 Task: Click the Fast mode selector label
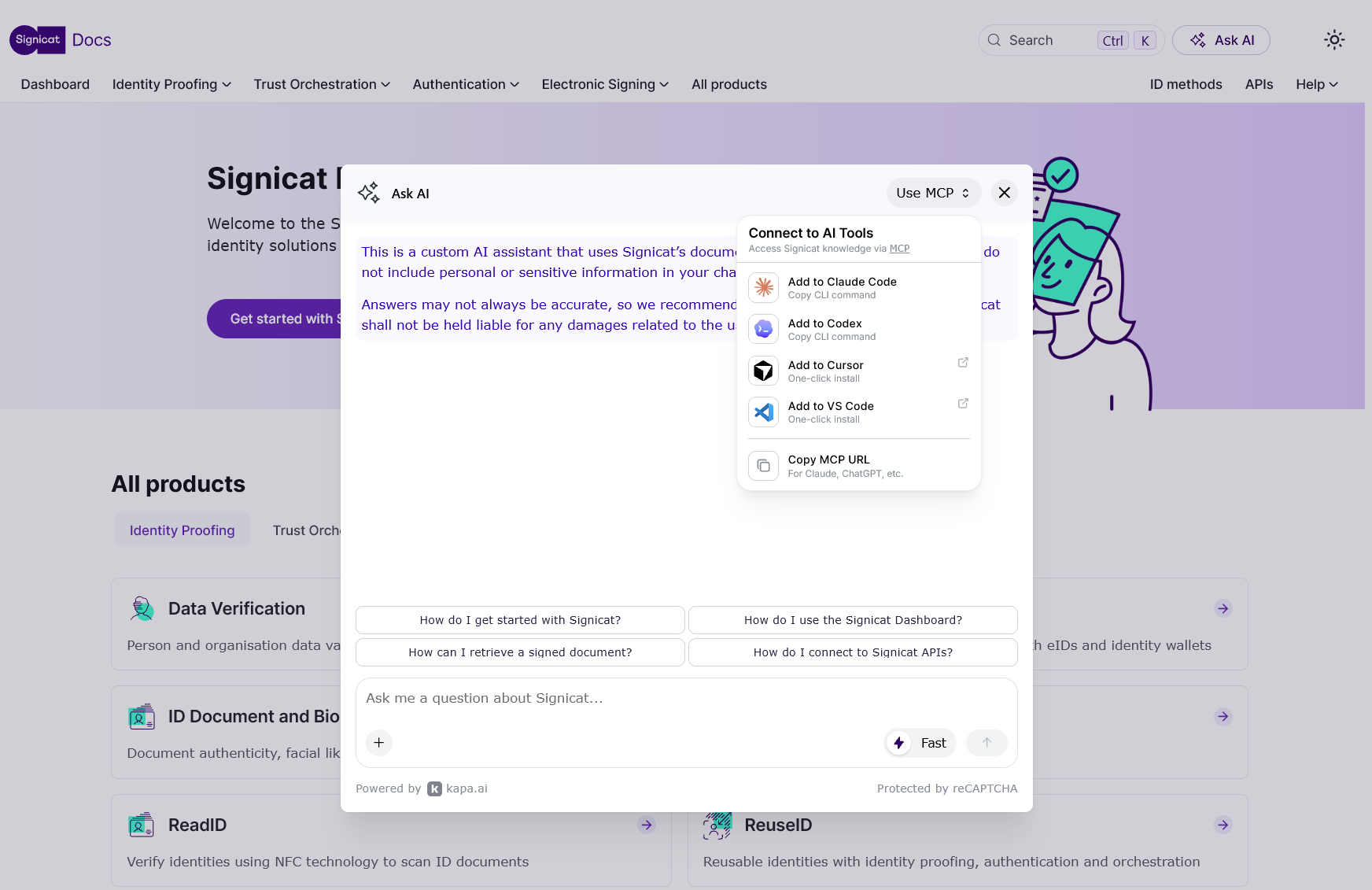933,743
